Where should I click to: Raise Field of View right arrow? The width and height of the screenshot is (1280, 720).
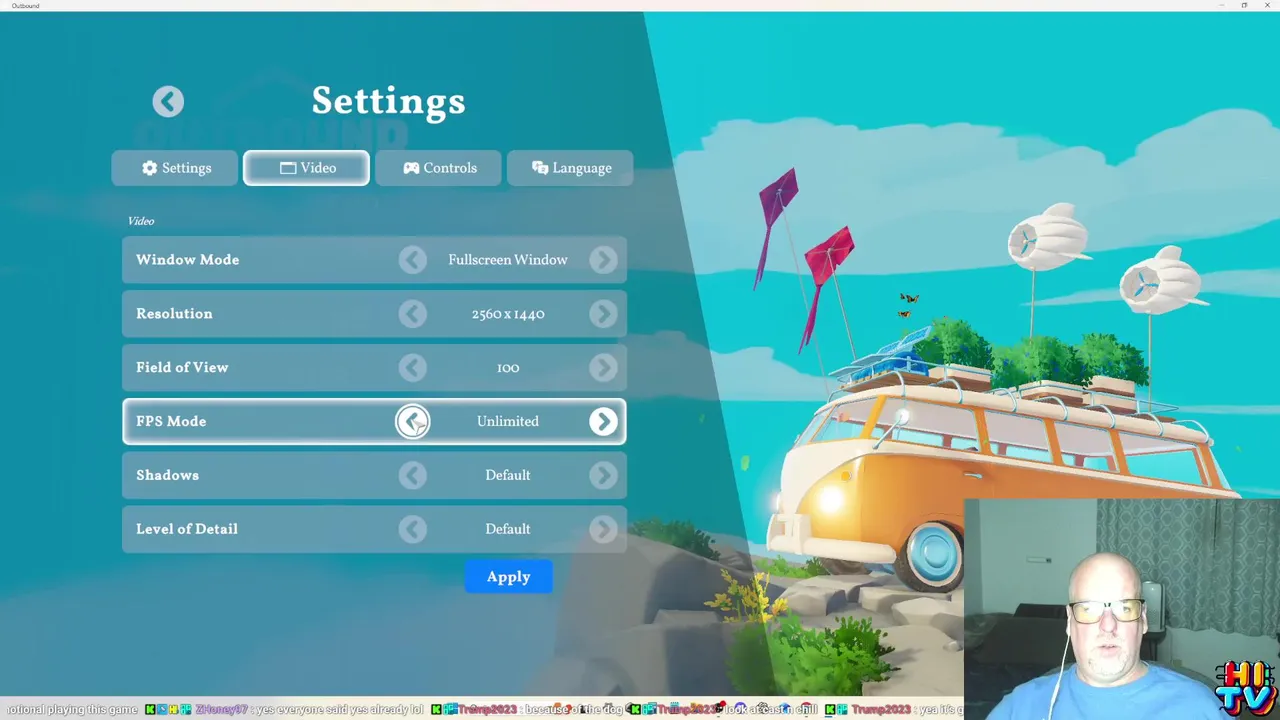pos(603,368)
